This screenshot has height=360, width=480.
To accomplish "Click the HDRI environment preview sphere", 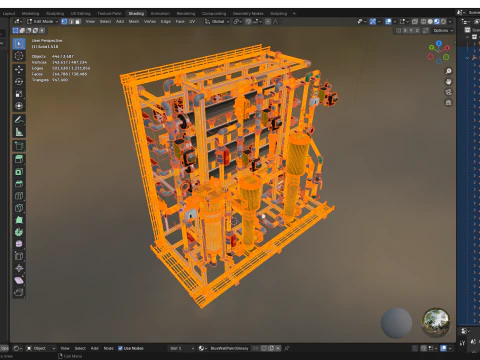I will click(436, 322).
